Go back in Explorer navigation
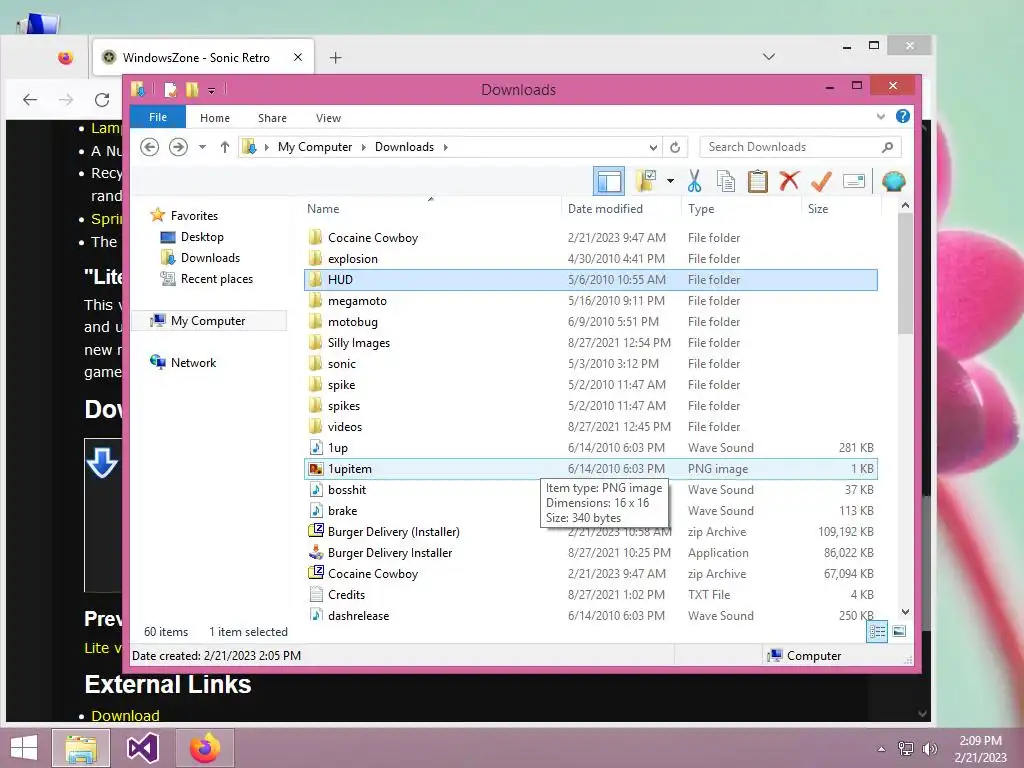The height and width of the screenshot is (768, 1024). pyautogui.click(x=150, y=147)
